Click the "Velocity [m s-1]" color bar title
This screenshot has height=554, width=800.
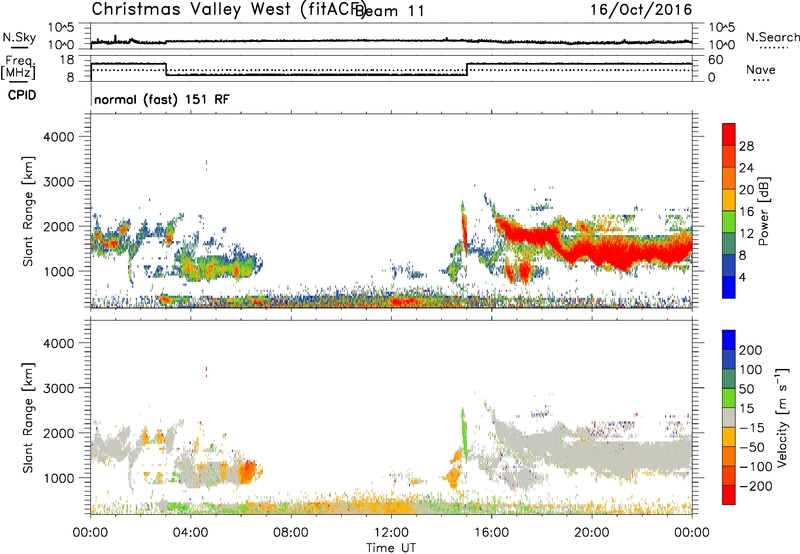[782, 417]
